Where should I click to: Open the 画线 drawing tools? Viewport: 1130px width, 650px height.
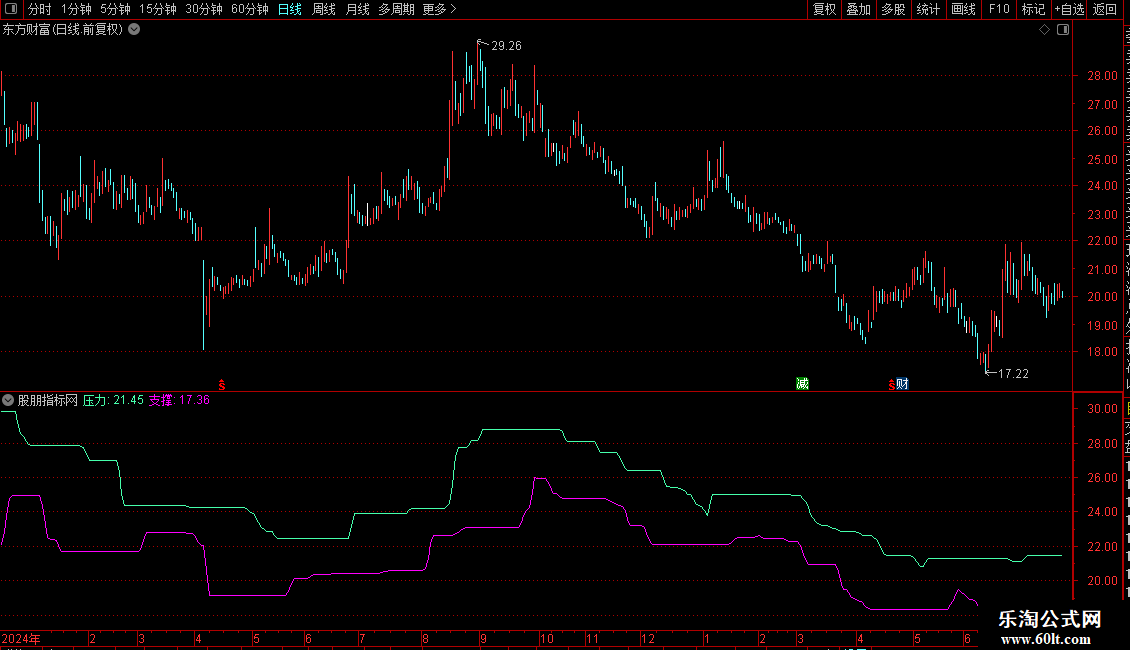coord(964,9)
